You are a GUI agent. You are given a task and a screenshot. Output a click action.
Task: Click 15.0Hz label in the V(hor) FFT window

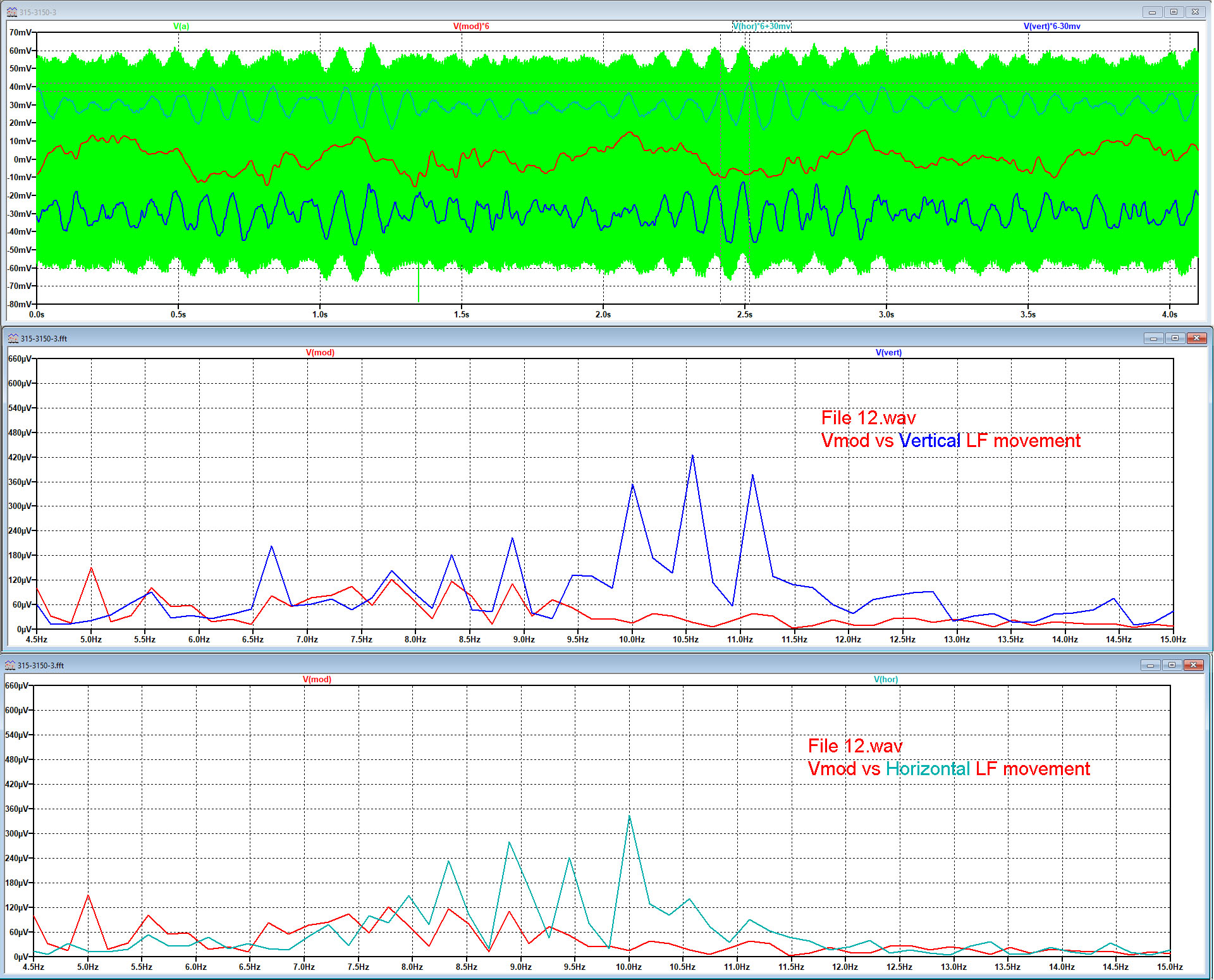(1170, 967)
